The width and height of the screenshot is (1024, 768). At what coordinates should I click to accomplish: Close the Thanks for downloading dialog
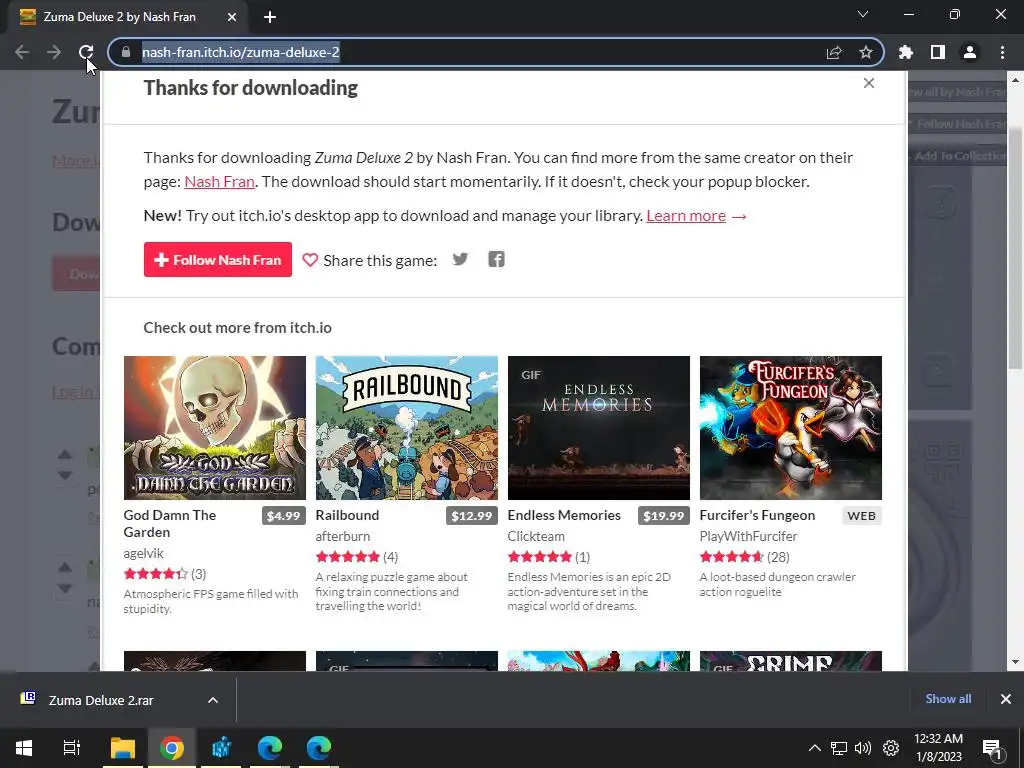tap(869, 83)
